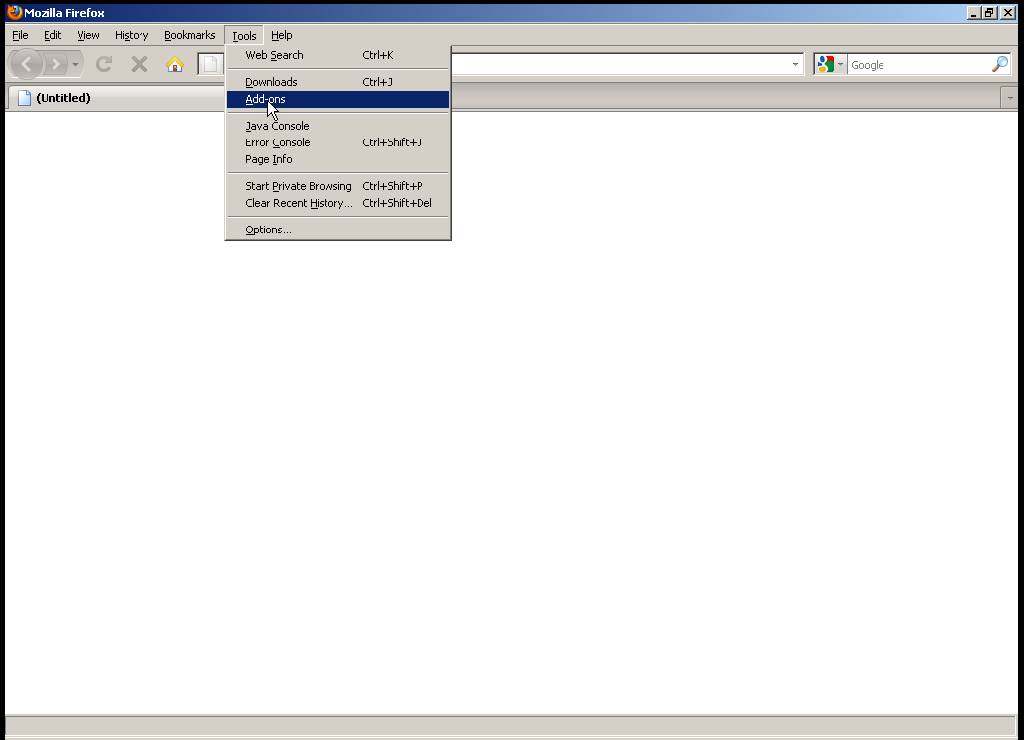Go to the Home page icon
Image resolution: width=1024 pixels, height=740 pixels.
click(x=175, y=64)
